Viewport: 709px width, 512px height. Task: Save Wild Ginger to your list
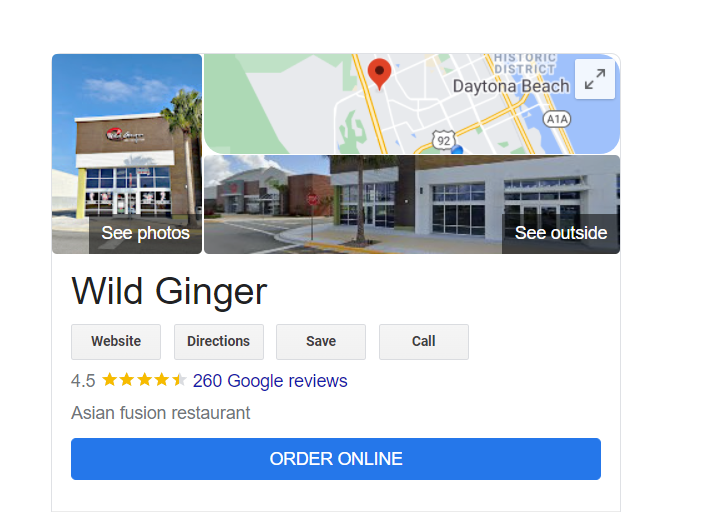pos(321,341)
